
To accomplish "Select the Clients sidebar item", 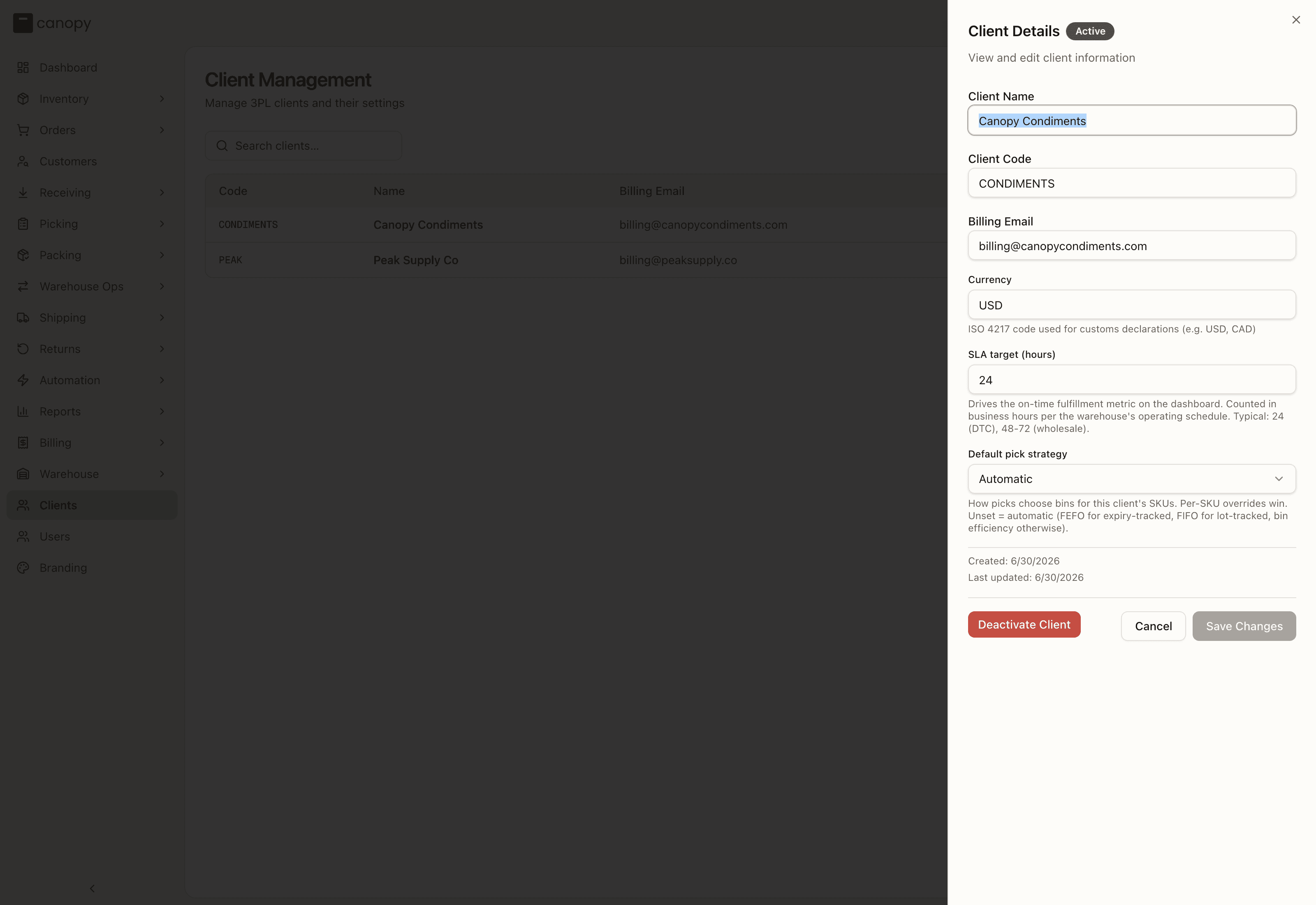I will [x=92, y=505].
